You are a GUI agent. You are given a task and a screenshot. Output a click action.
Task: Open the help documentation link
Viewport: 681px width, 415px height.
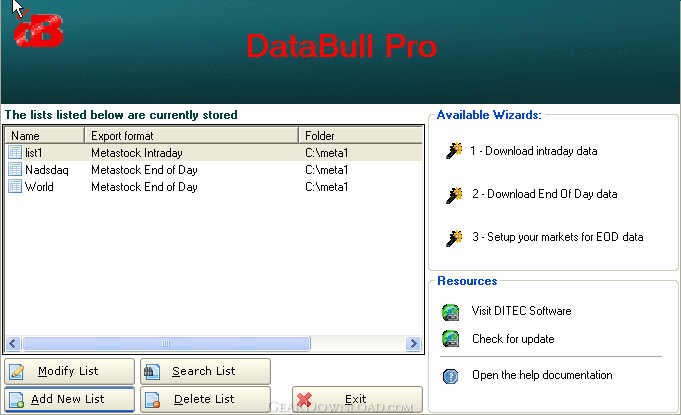tap(542, 375)
